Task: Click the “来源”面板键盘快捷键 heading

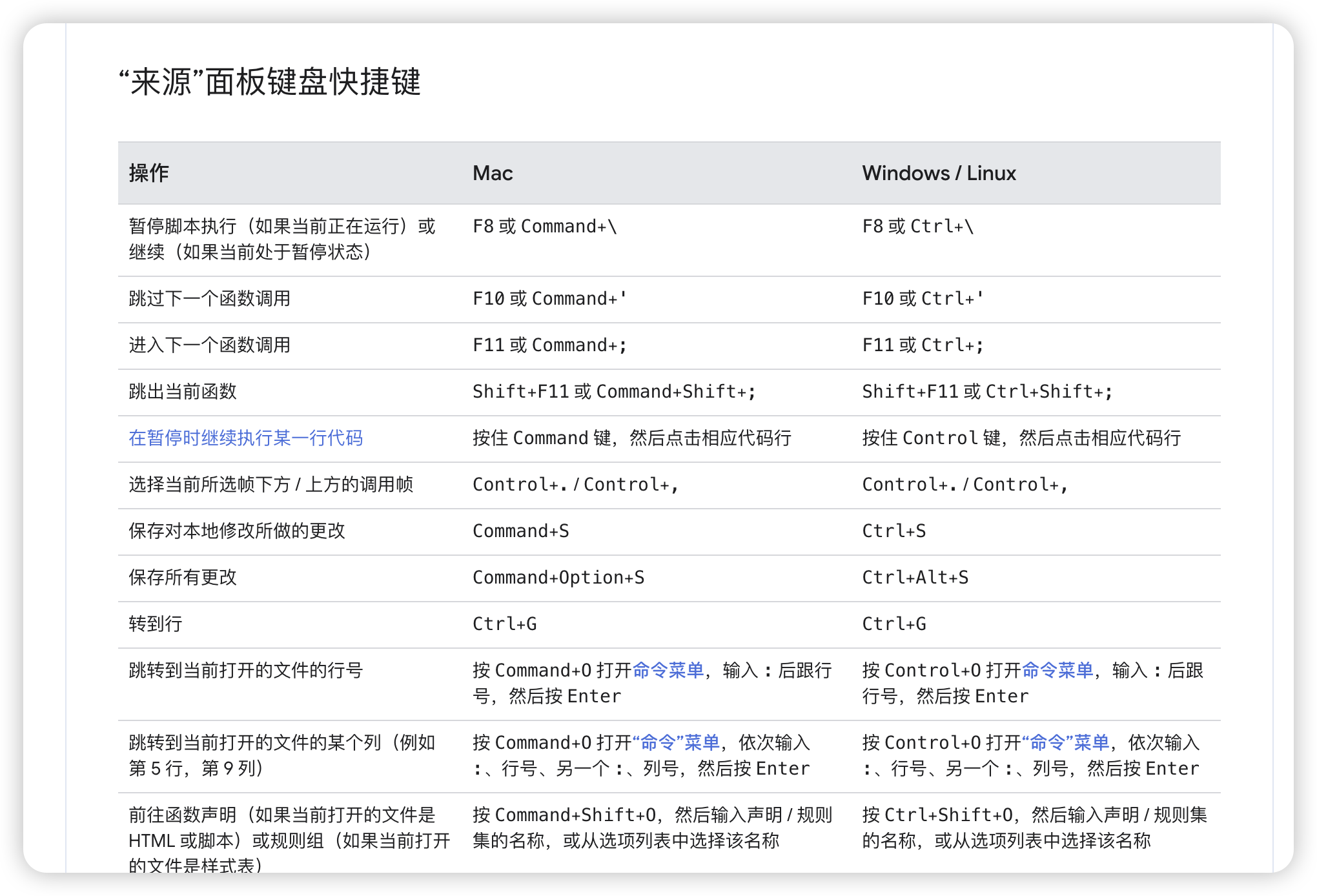Action: point(269,83)
